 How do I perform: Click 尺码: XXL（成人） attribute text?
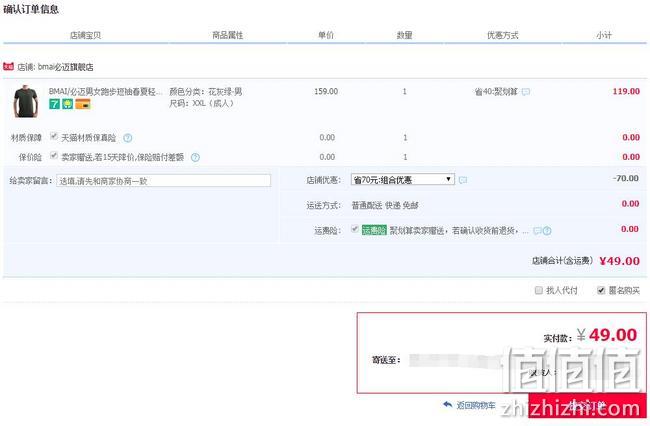coord(201,103)
